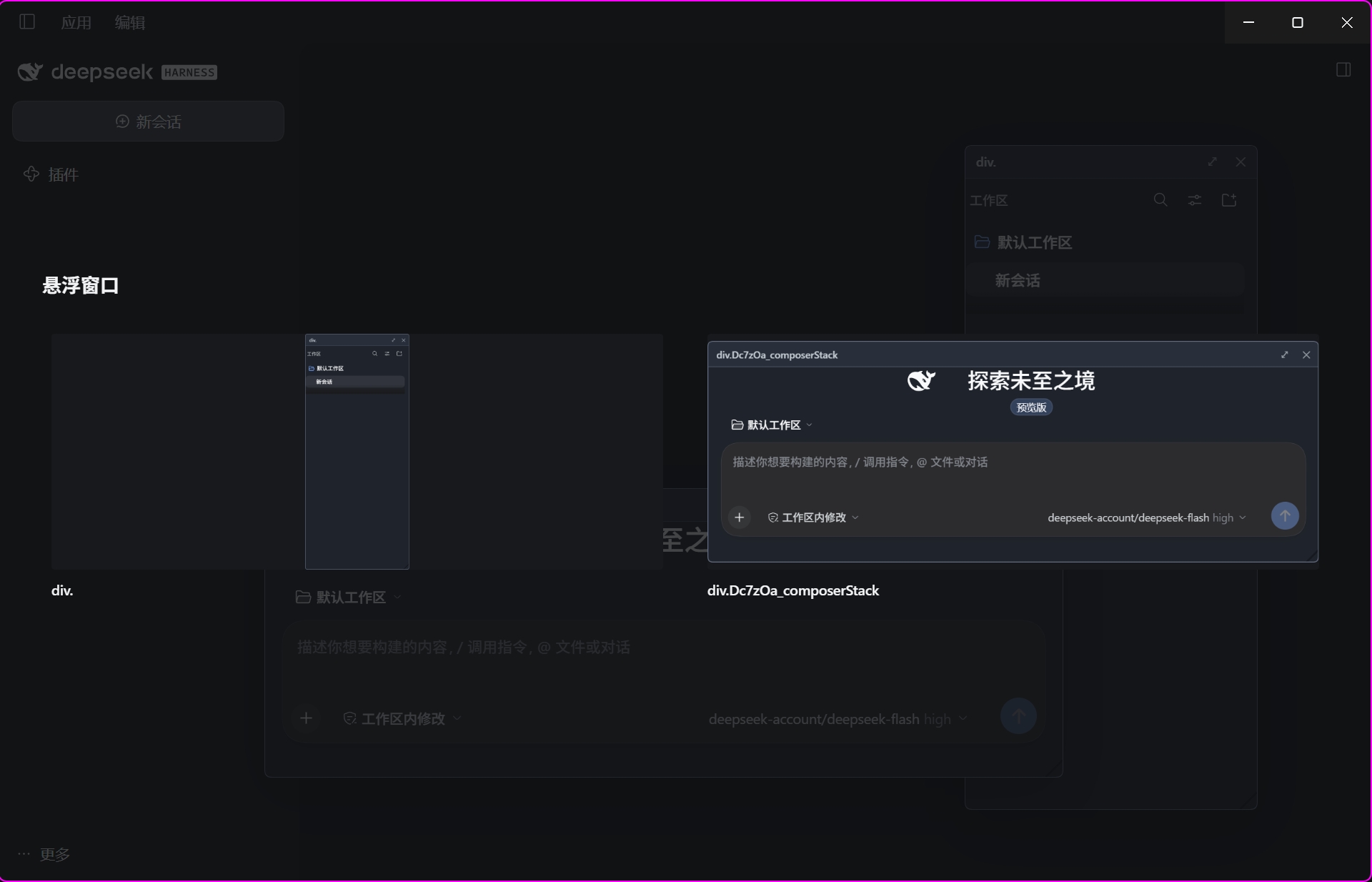This screenshot has width=1372, height=882.
Task: Open 默认工作区 dropdown in dimmed main composer
Action: click(x=349, y=598)
